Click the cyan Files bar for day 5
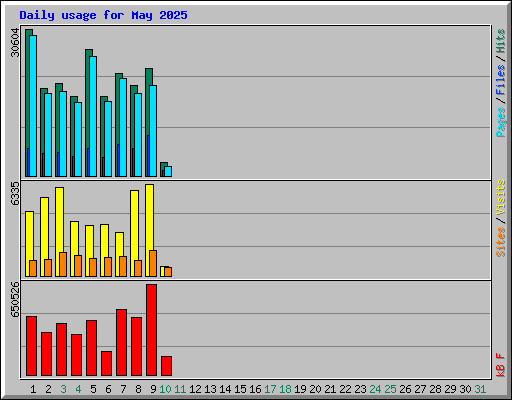This screenshot has height=400, width=512. point(93,116)
